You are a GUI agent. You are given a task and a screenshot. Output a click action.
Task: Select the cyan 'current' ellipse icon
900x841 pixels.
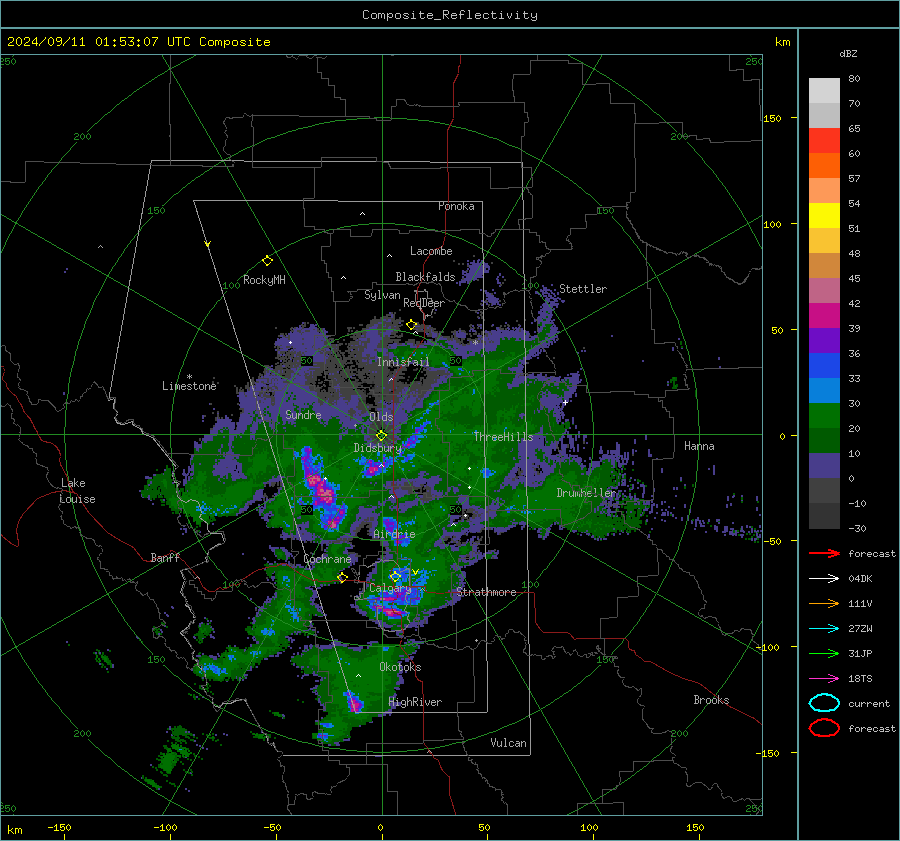coord(824,703)
